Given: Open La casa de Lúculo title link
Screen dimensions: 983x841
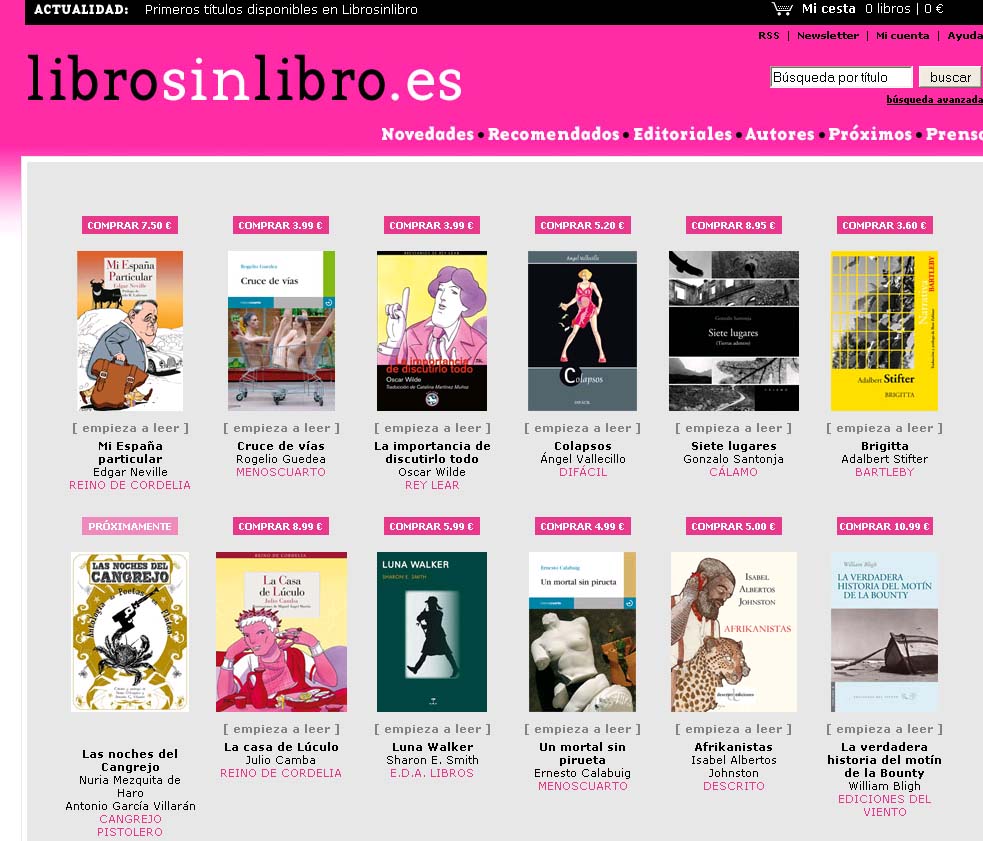Looking at the screenshot, I should coord(281,747).
